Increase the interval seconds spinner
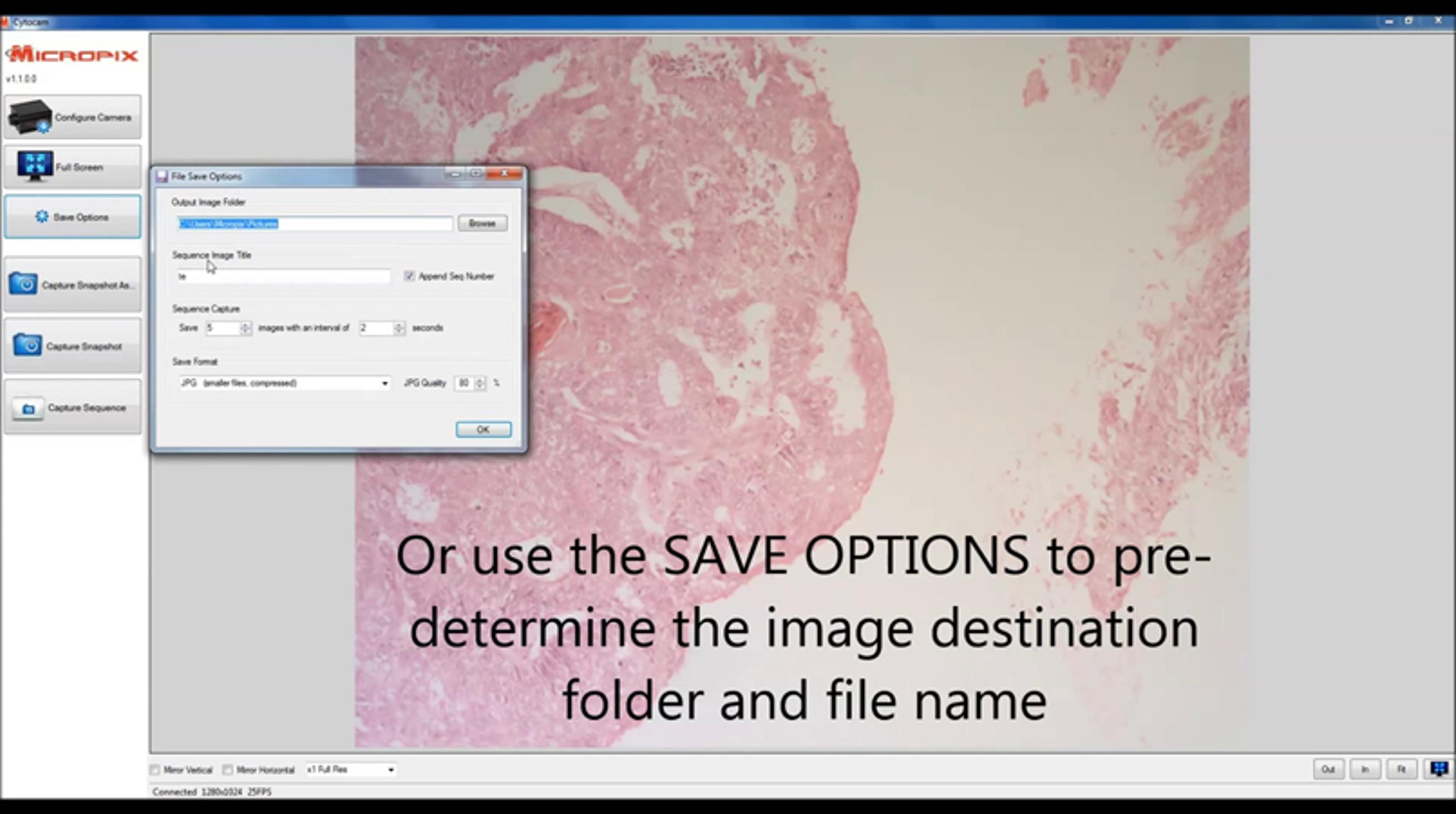Screen dimensions: 1456x814 [399, 325]
